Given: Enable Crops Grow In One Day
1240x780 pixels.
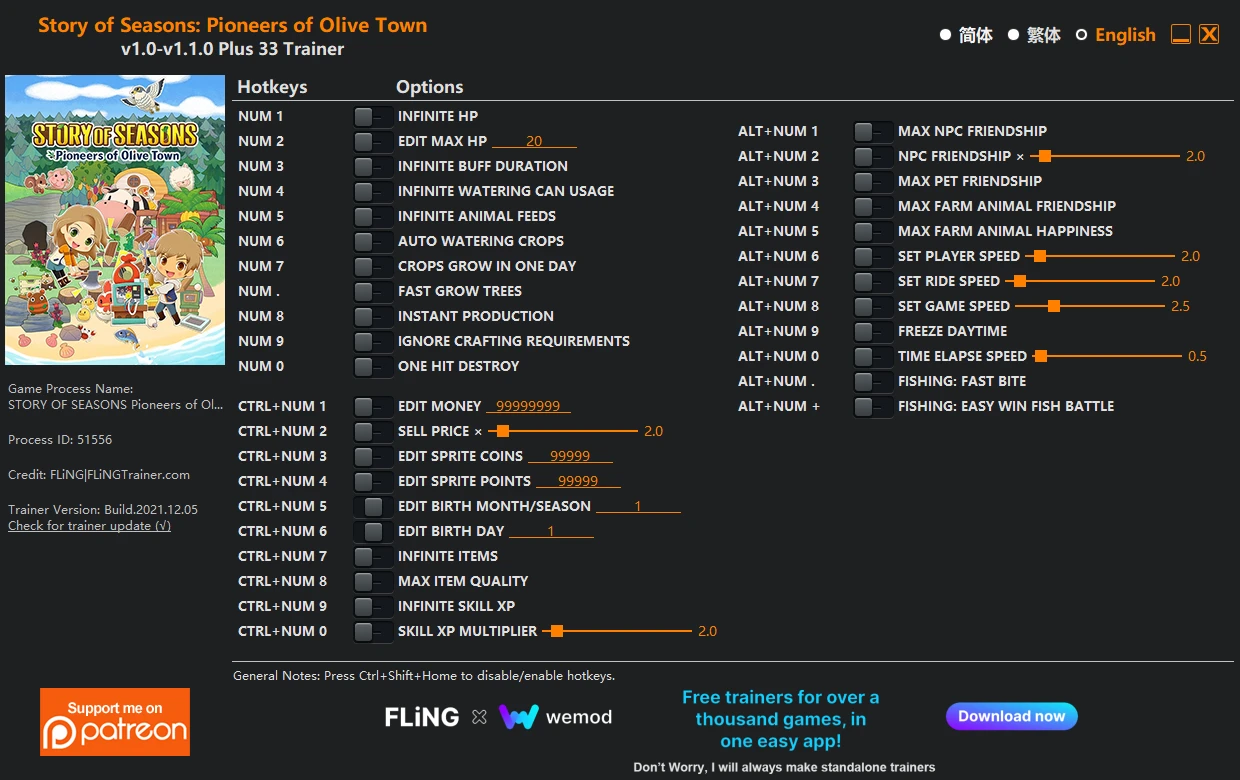Looking at the screenshot, I should (373, 266).
